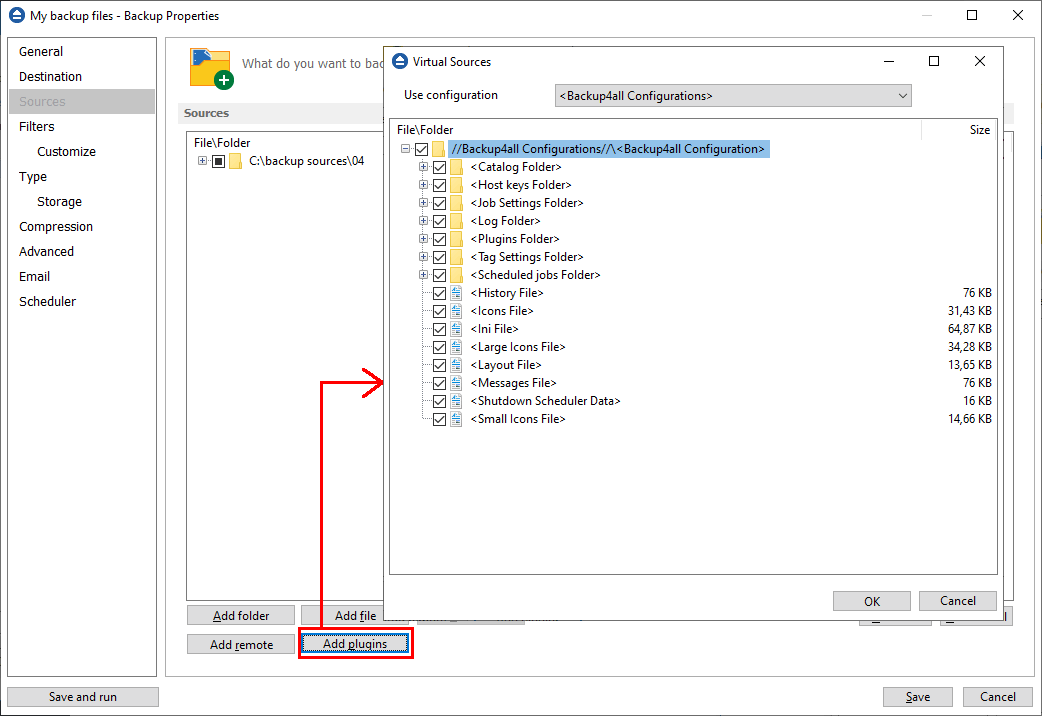Click the C:\backup sources\04 folder icon
The height and width of the screenshot is (716, 1042).
tap(235, 161)
